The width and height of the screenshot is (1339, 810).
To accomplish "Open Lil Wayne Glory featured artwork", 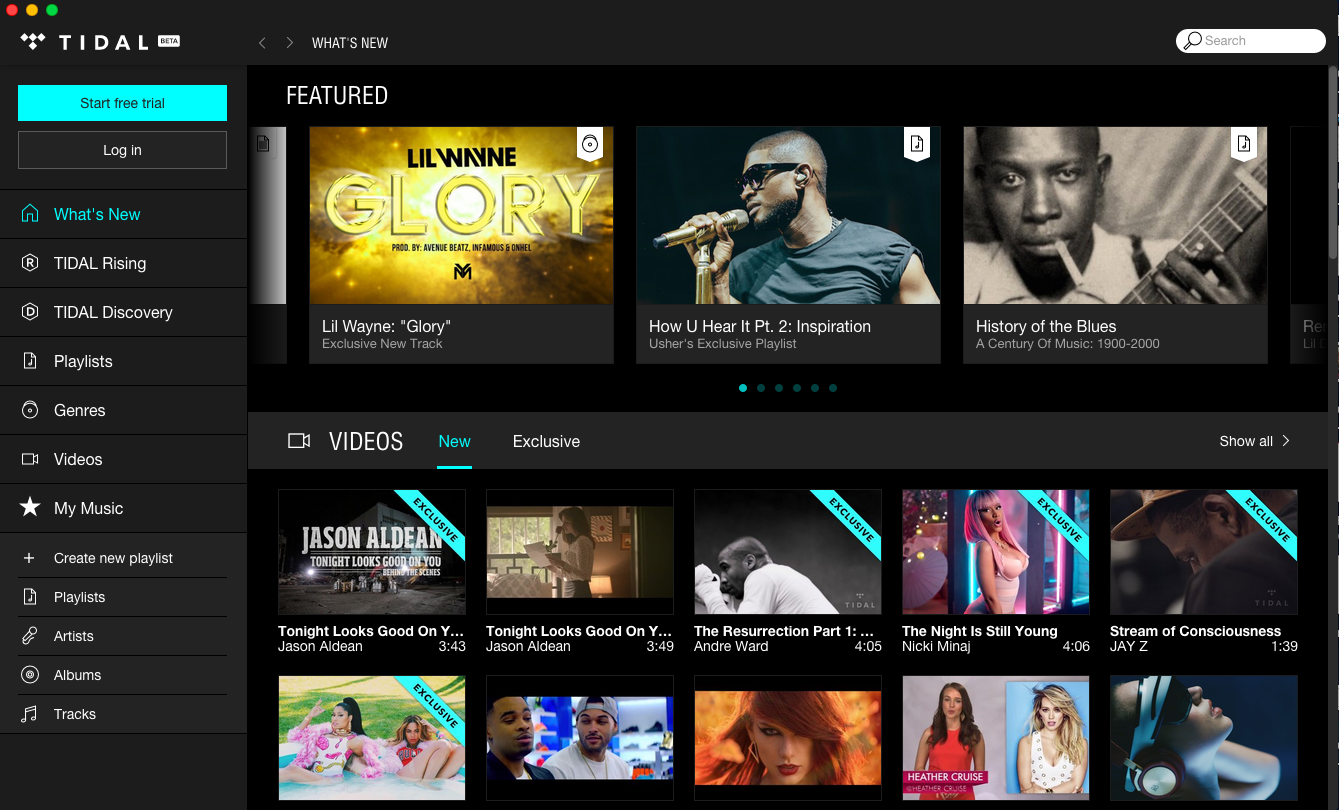I will [461, 215].
